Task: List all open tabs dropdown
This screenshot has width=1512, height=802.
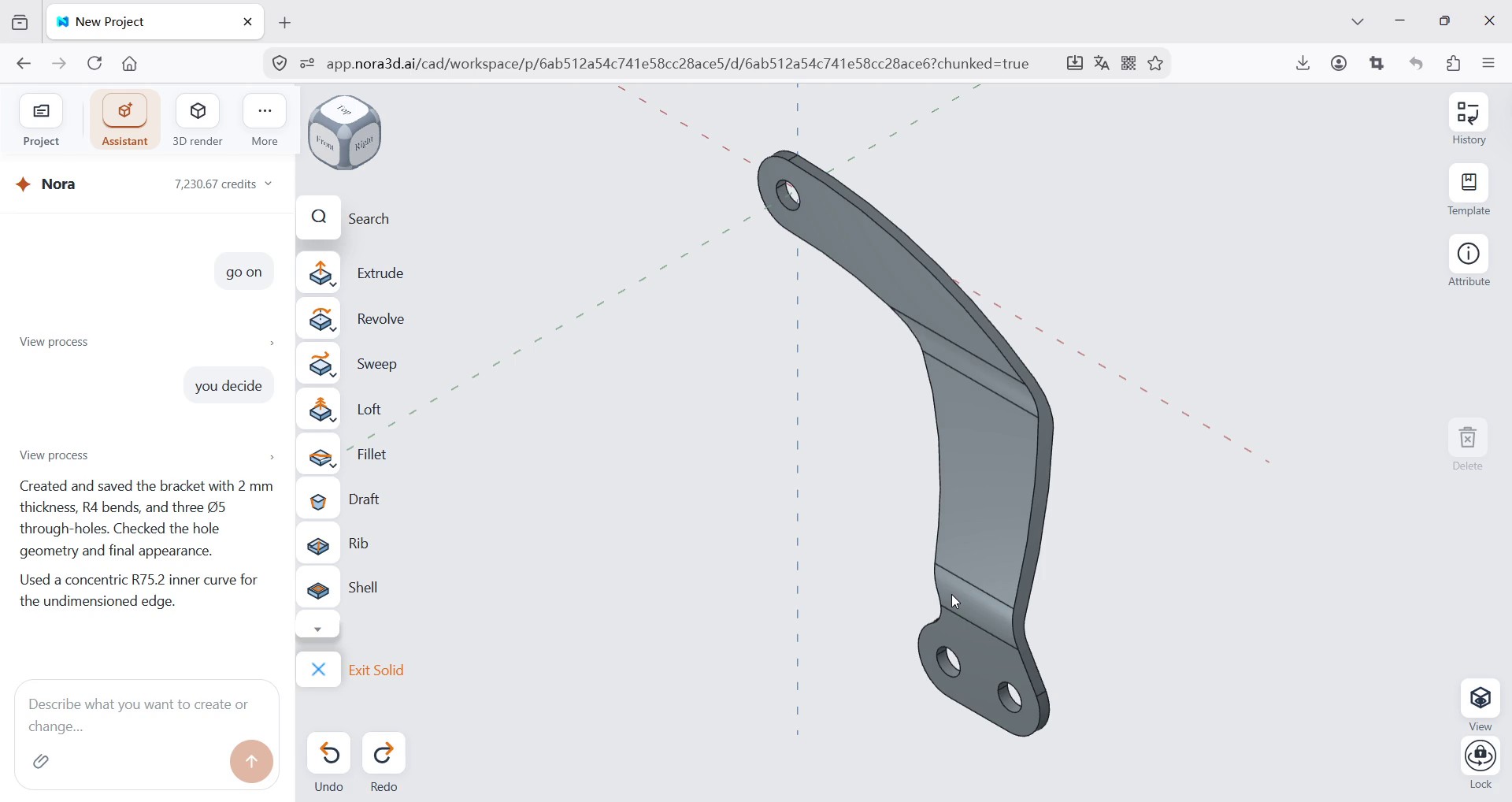Action: pyautogui.click(x=1359, y=22)
